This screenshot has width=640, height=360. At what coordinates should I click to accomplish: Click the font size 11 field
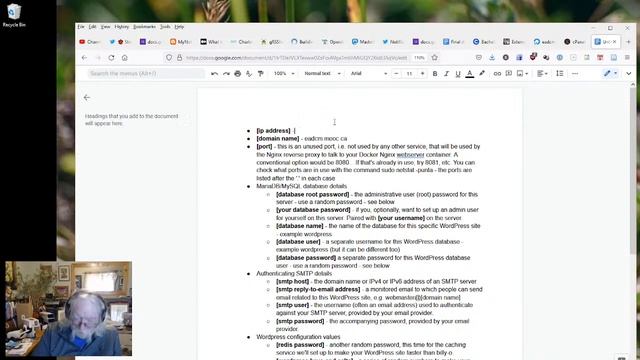pyautogui.click(x=409, y=73)
